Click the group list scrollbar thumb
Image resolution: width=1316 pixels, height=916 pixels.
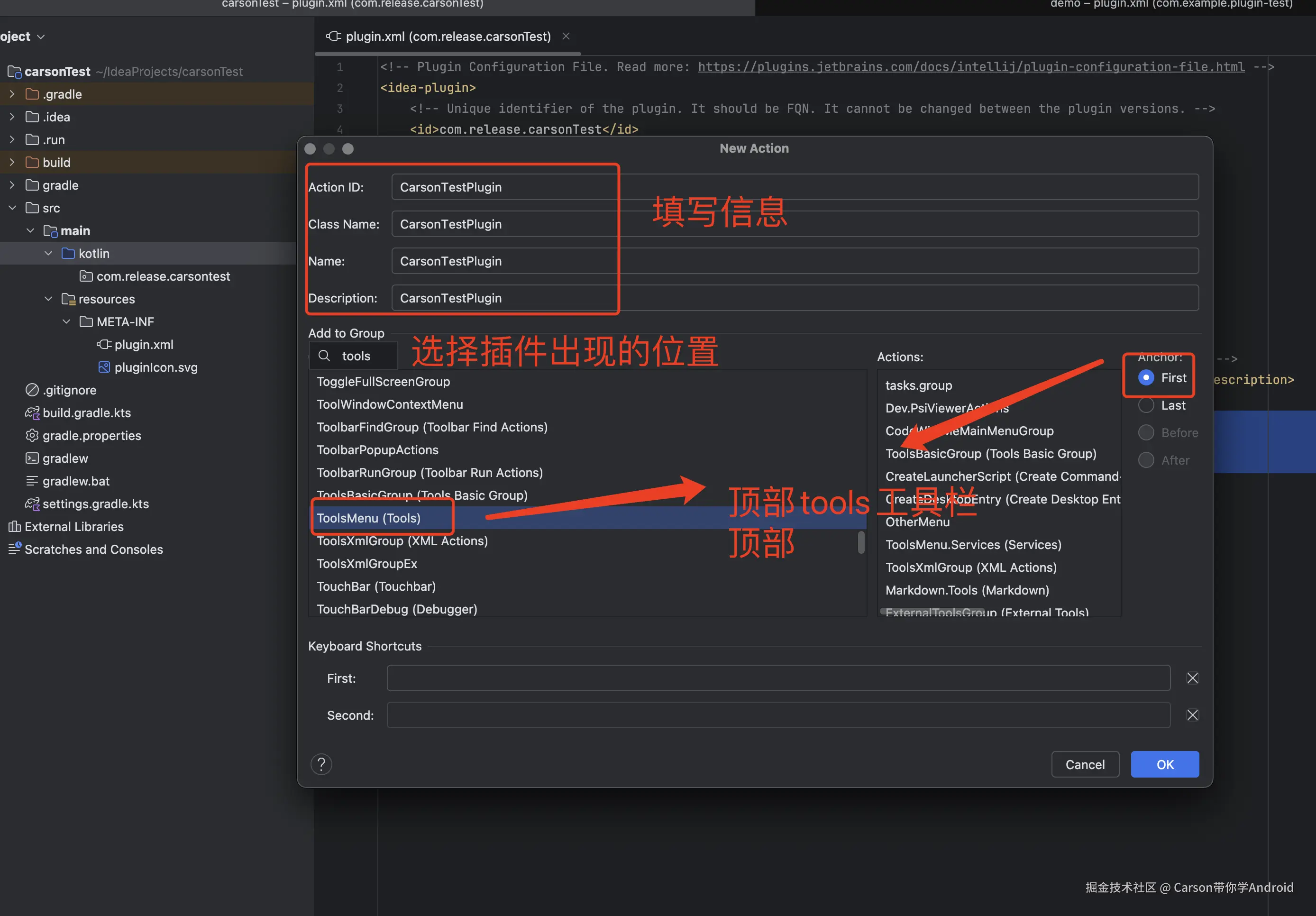coord(861,542)
